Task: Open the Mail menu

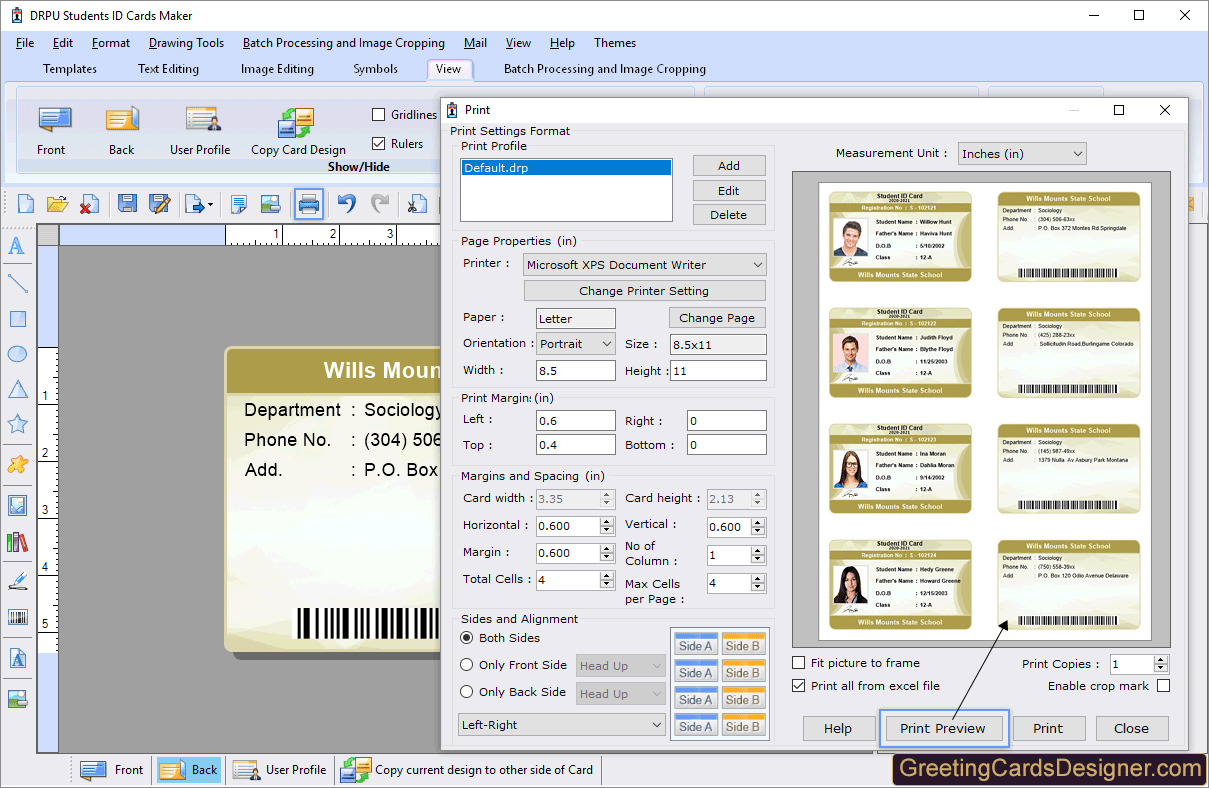Action: 475,43
